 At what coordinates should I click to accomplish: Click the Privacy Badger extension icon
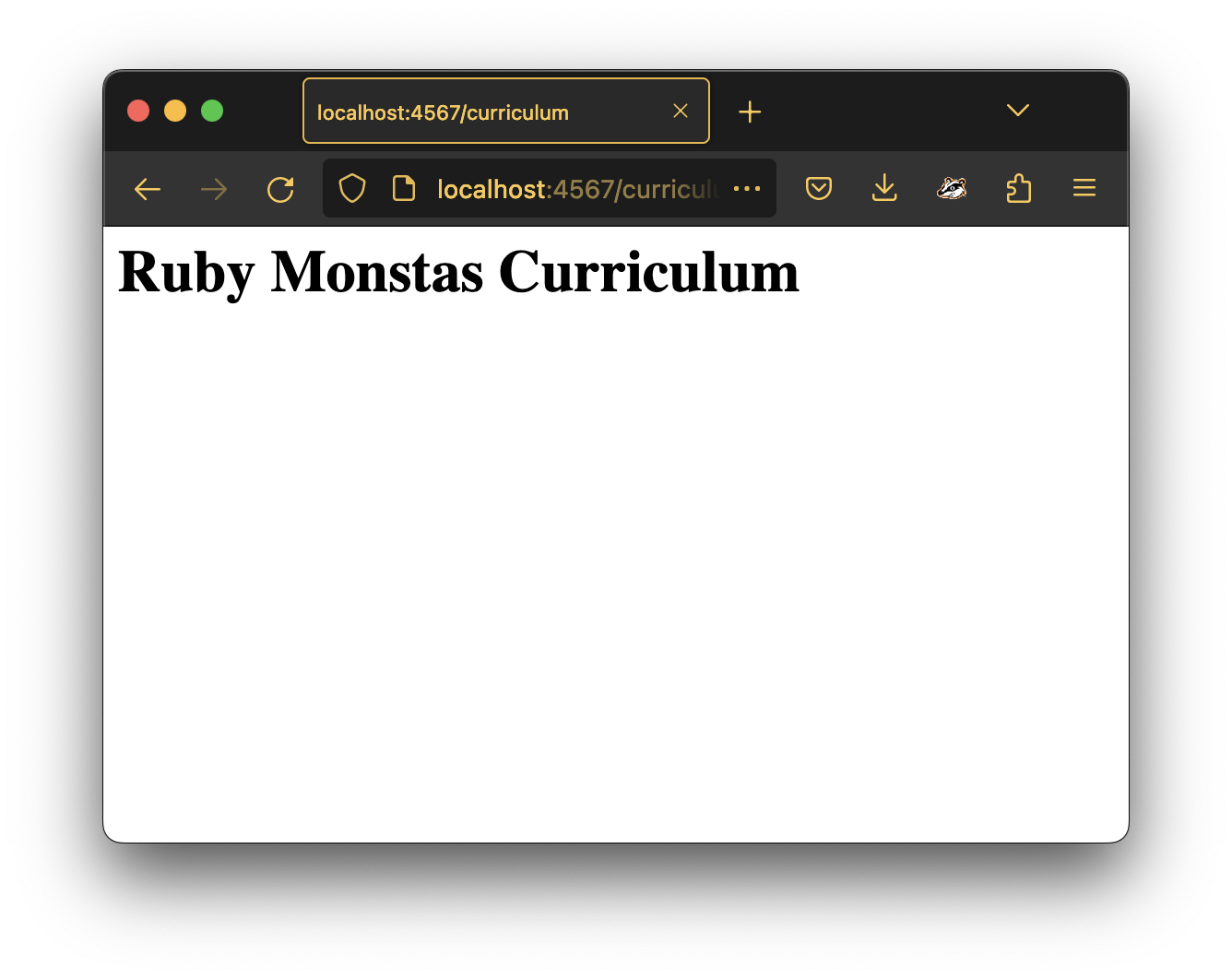953,188
